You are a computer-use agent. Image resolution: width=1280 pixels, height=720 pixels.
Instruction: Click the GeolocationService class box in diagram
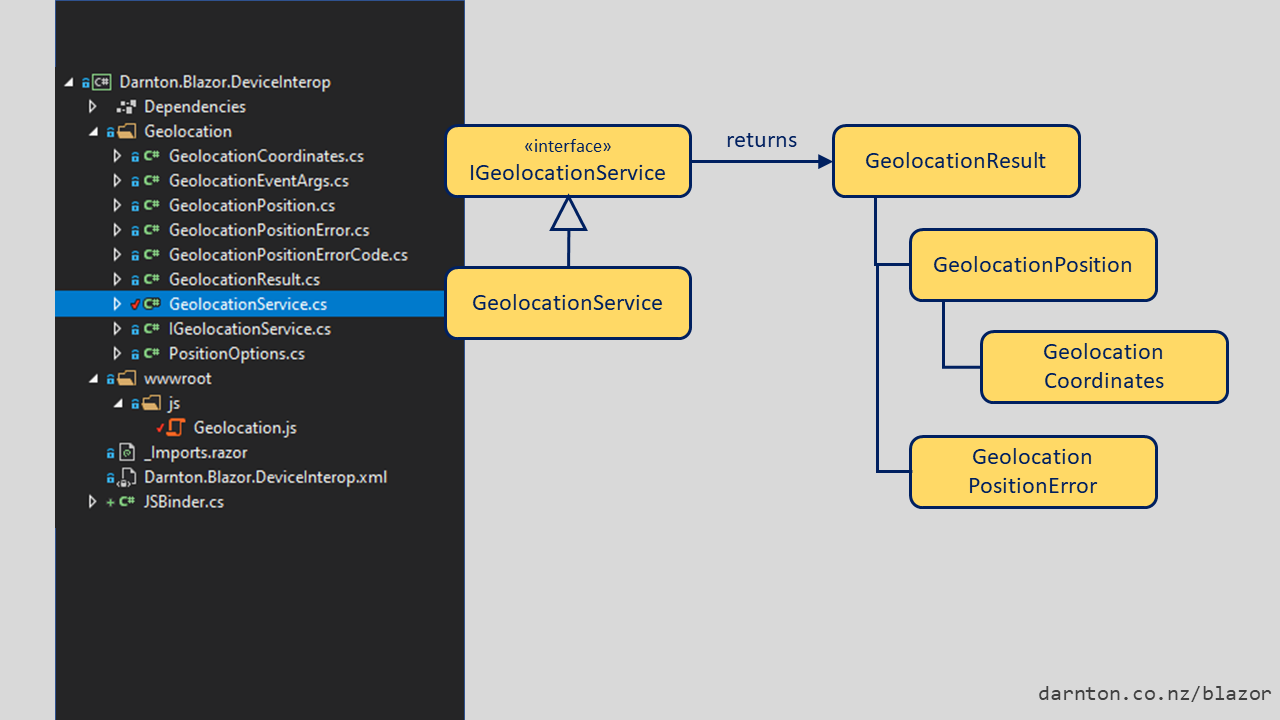coord(568,303)
